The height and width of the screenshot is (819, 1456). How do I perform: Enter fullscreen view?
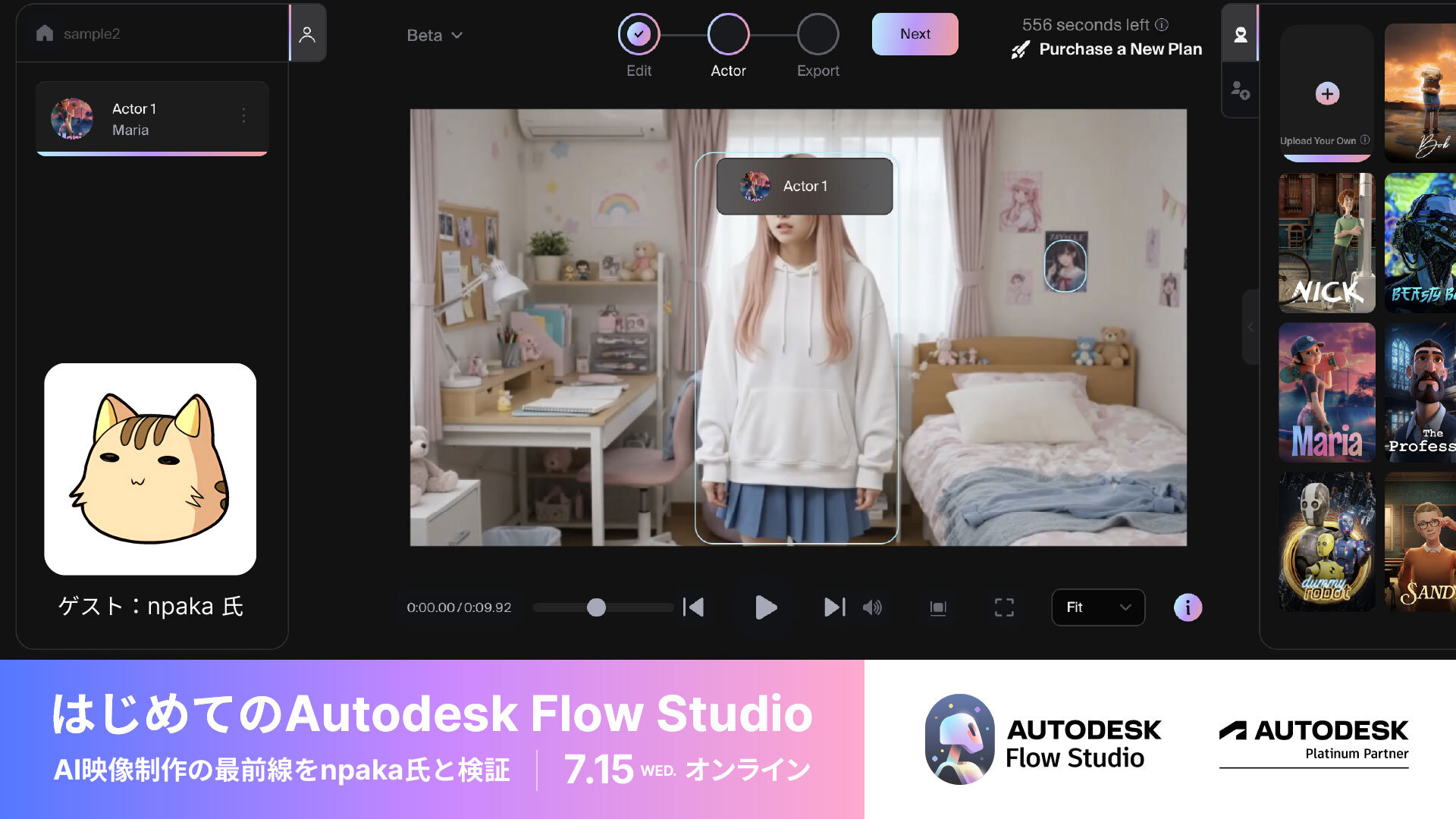point(1004,607)
